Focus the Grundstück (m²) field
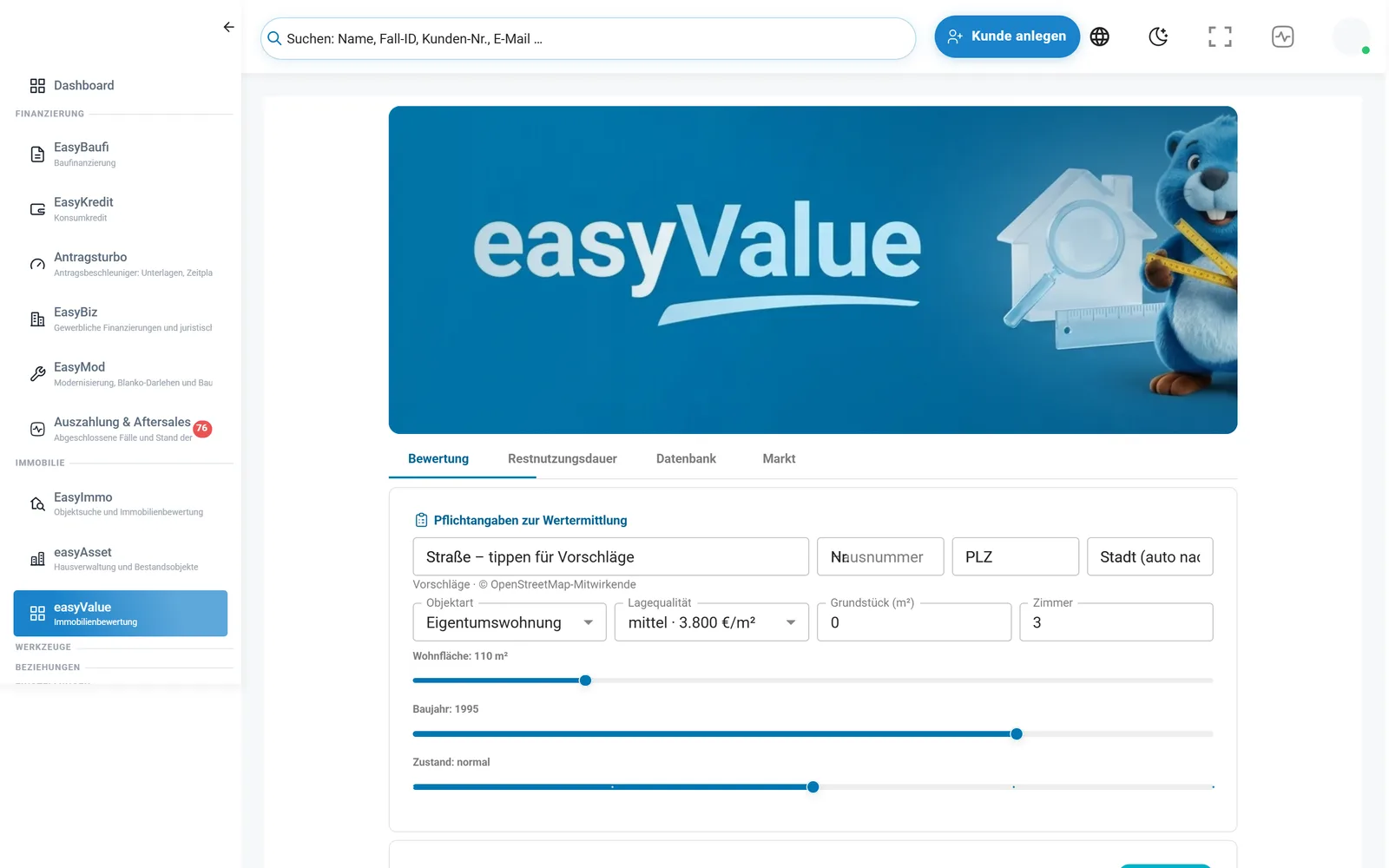The width and height of the screenshot is (1389, 868). (x=914, y=622)
